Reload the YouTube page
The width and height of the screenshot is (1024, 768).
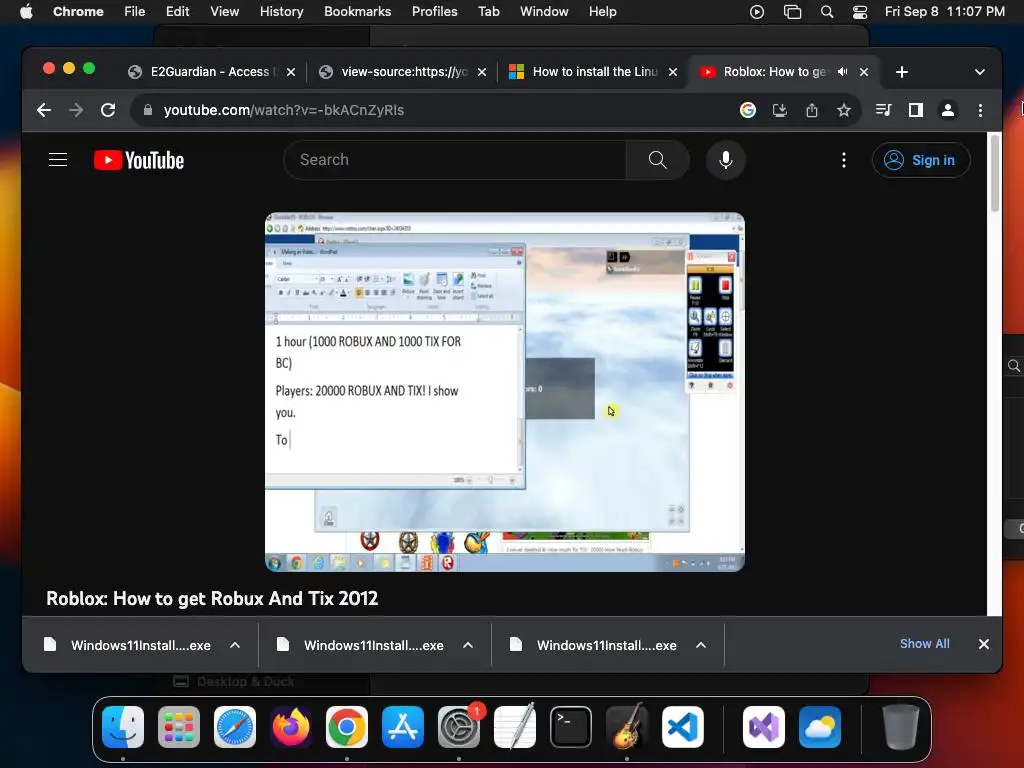(x=108, y=110)
